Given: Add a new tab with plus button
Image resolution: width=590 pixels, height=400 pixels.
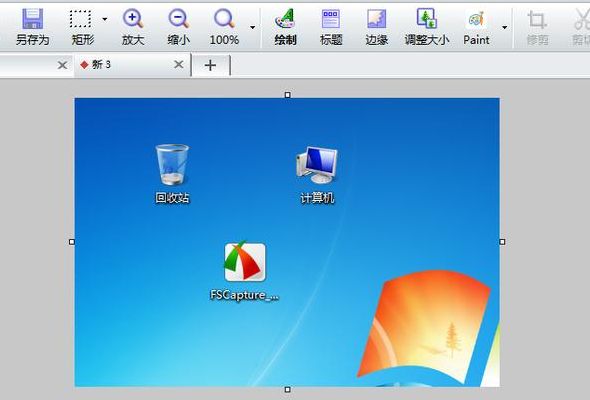Looking at the screenshot, I should pos(210,65).
